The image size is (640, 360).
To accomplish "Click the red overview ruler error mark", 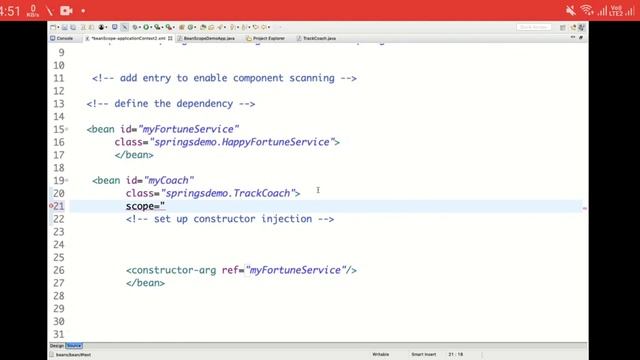I will 584,209.
